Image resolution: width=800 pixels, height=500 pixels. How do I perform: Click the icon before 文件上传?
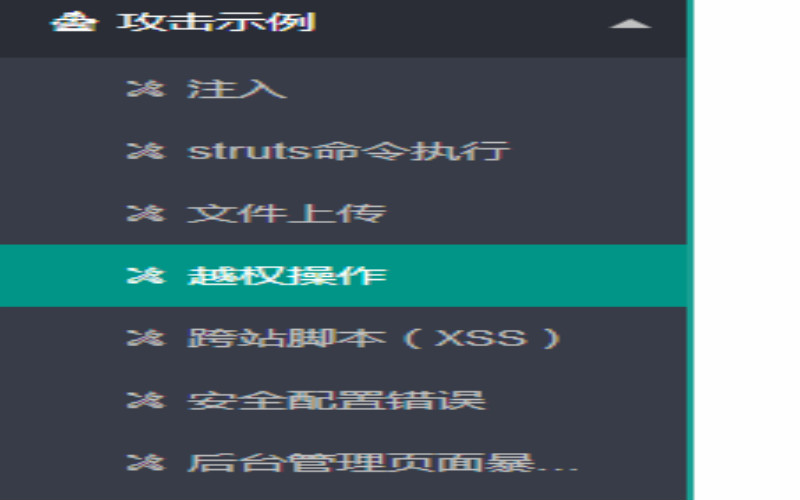pos(146,213)
